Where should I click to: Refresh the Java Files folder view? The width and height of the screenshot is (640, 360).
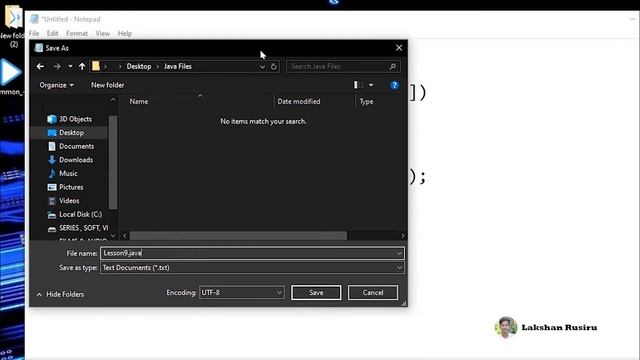274,67
